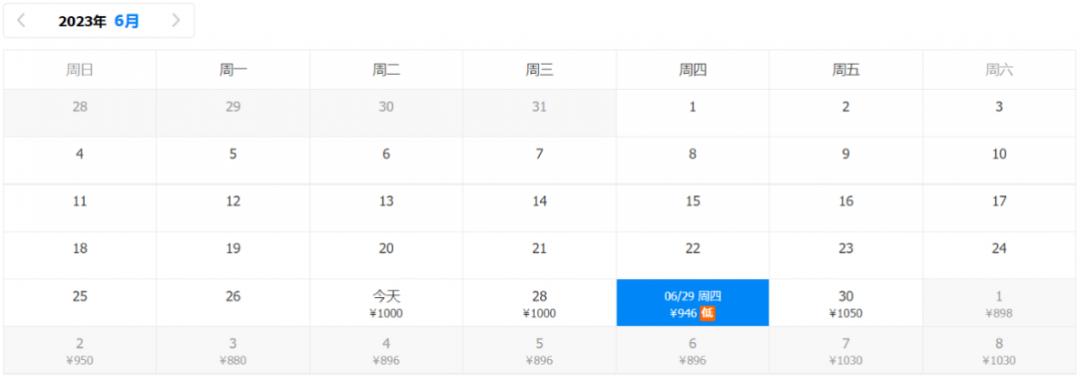Select highlighted 06/29 周四 ¥946 cell

click(692, 303)
